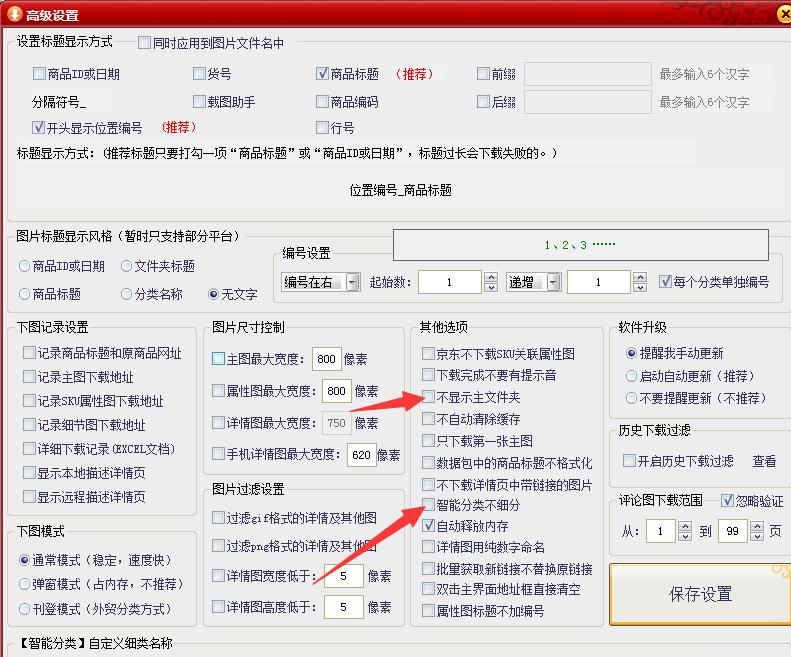The image size is (791, 657).
Task: Enable 开启历史下载过滤 checkbox
Action: pyautogui.click(x=629, y=460)
